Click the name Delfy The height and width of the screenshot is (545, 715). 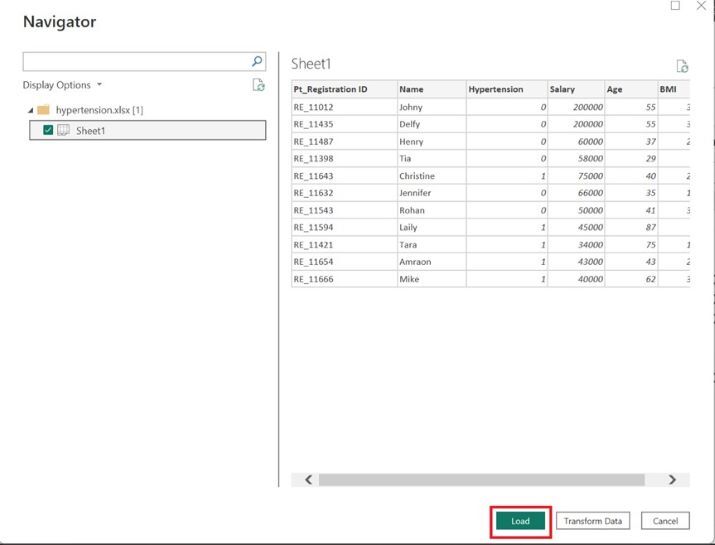coord(409,125)
